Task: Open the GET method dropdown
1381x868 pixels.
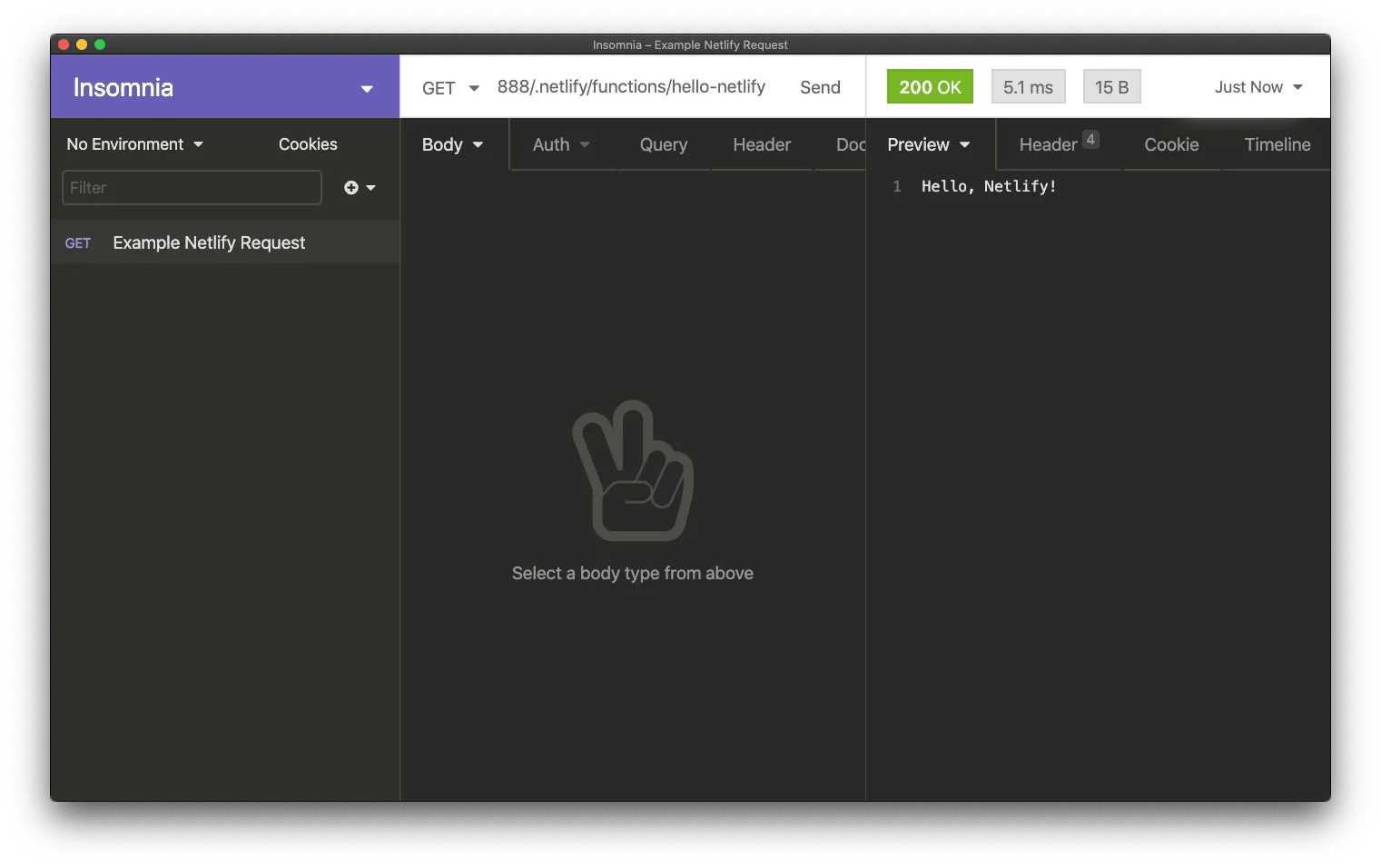Action: [x=449, y=87]
